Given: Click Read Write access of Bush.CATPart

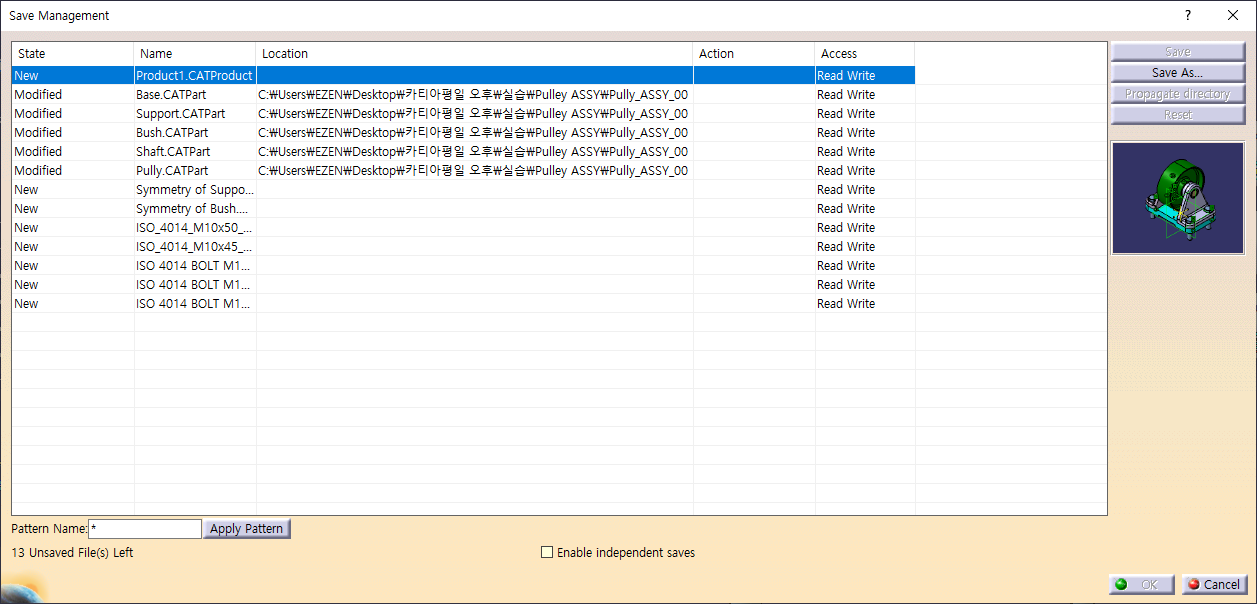Looking at the screenshot, I should click(x=846, y=132).
